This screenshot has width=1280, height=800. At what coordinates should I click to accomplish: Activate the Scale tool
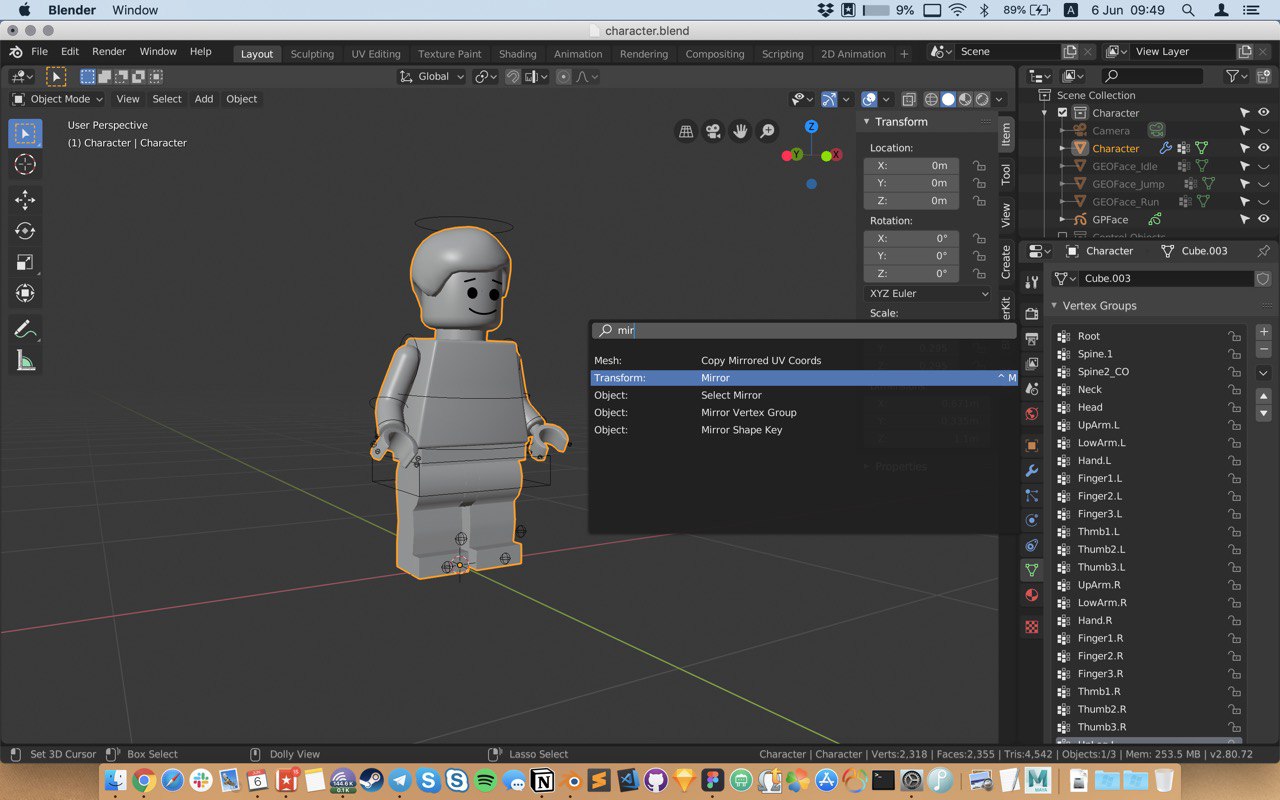(26, 262)
